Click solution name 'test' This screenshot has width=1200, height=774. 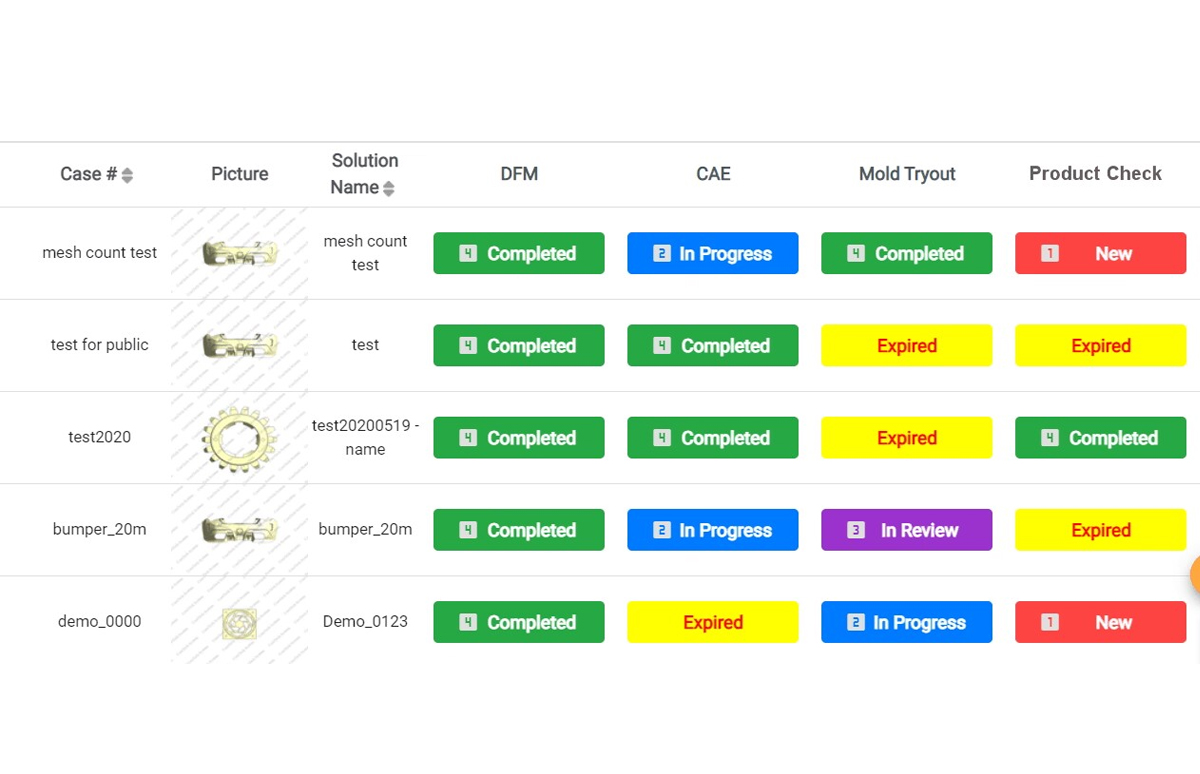click(x=365, y=345)
